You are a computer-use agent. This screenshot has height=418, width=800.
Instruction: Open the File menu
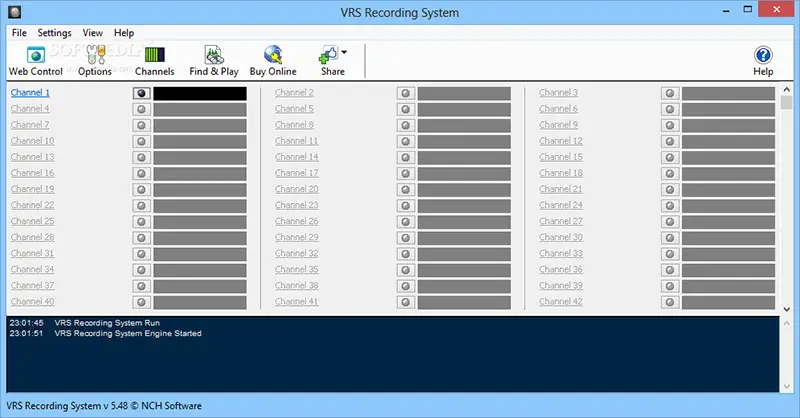click(19, 33)
